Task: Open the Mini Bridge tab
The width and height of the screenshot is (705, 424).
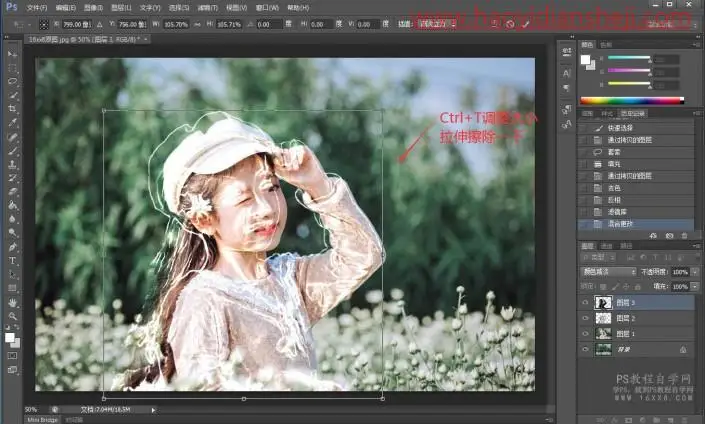Action: [x=43, y=420]
